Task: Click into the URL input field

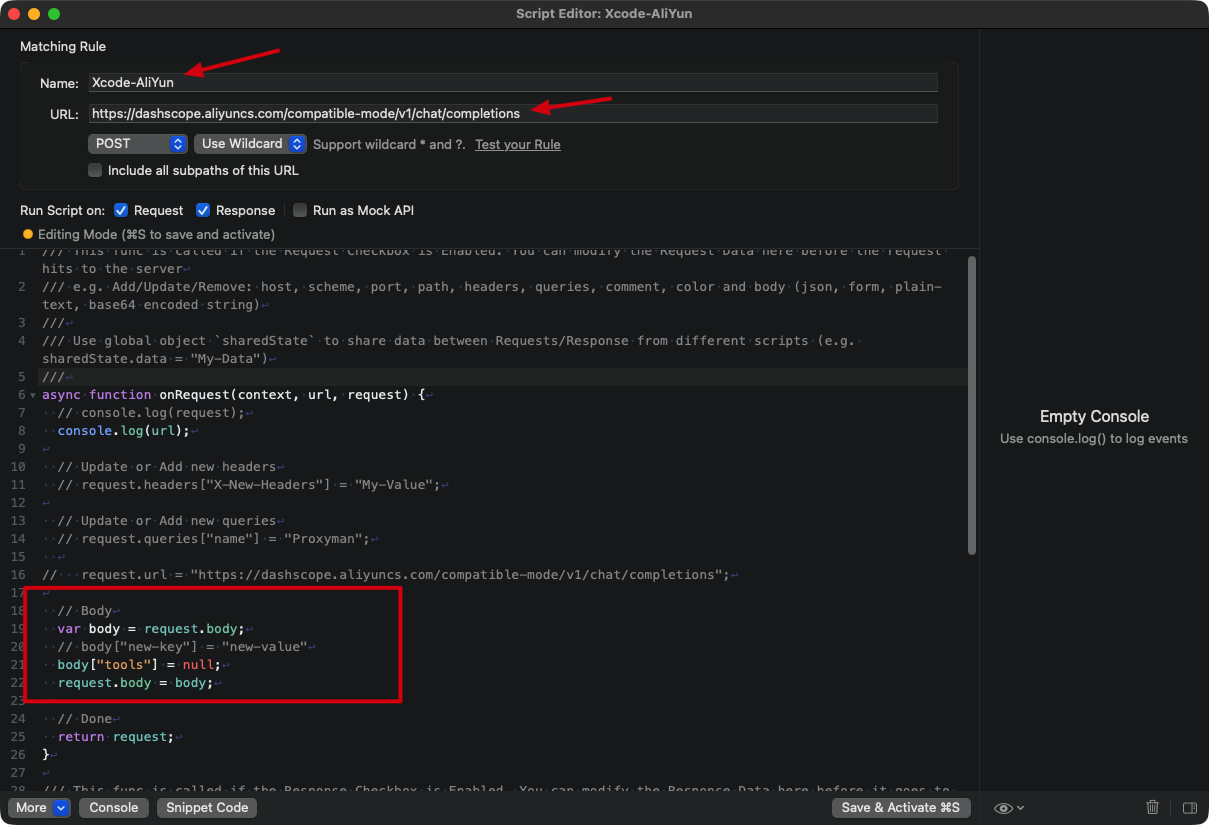Action: (513, 113)
